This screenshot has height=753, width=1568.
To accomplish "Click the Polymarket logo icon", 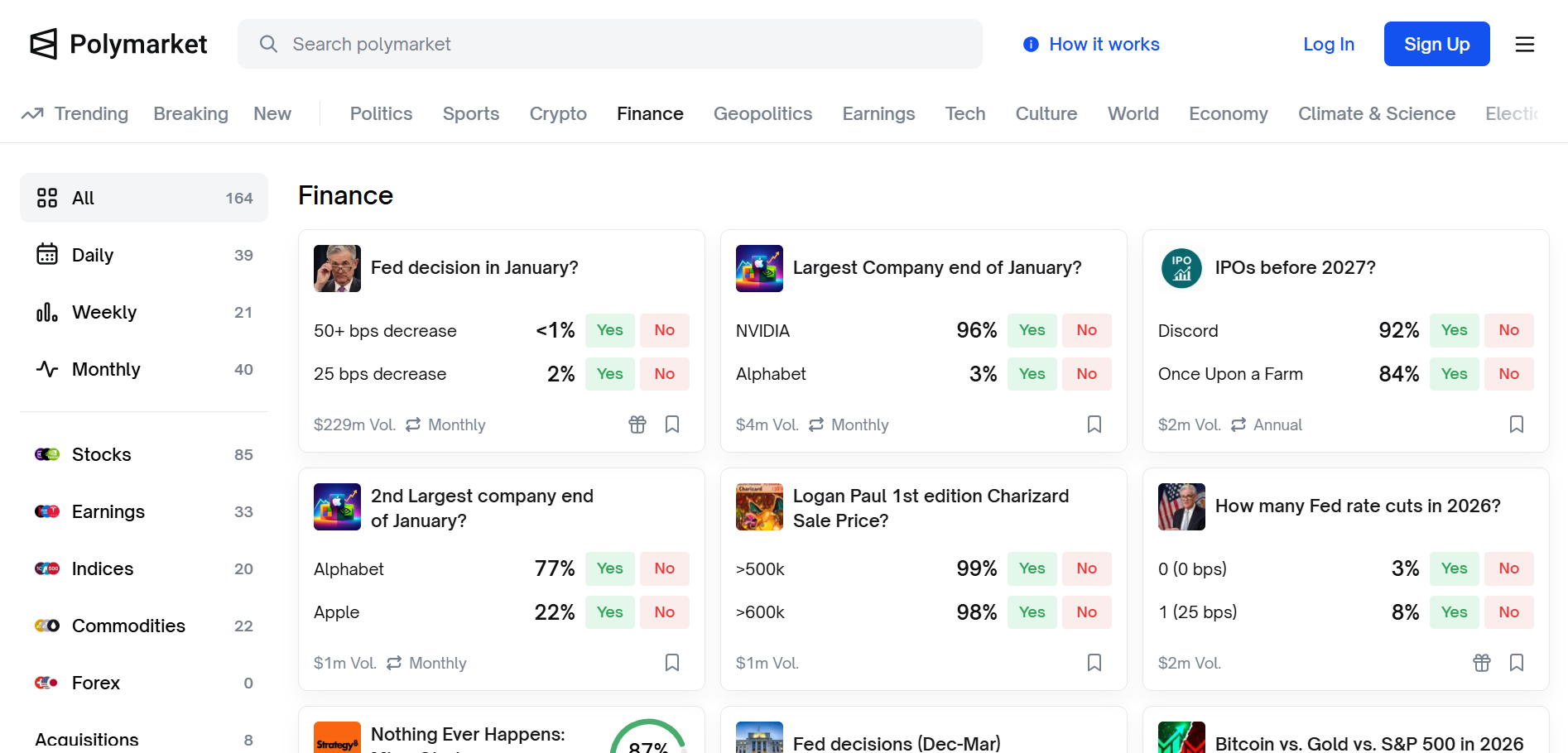I will pos(43,44).
